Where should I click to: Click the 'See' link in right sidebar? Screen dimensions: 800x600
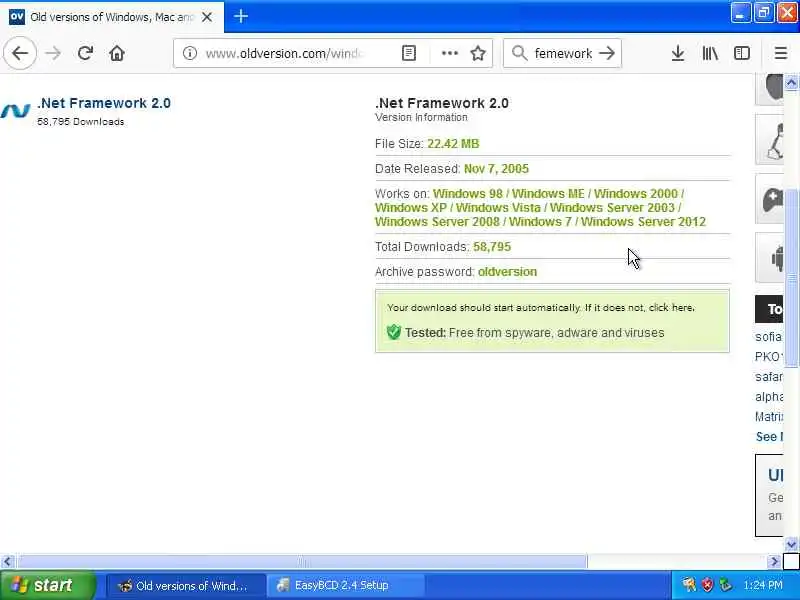pyautogui.click(x=768, y=437)
